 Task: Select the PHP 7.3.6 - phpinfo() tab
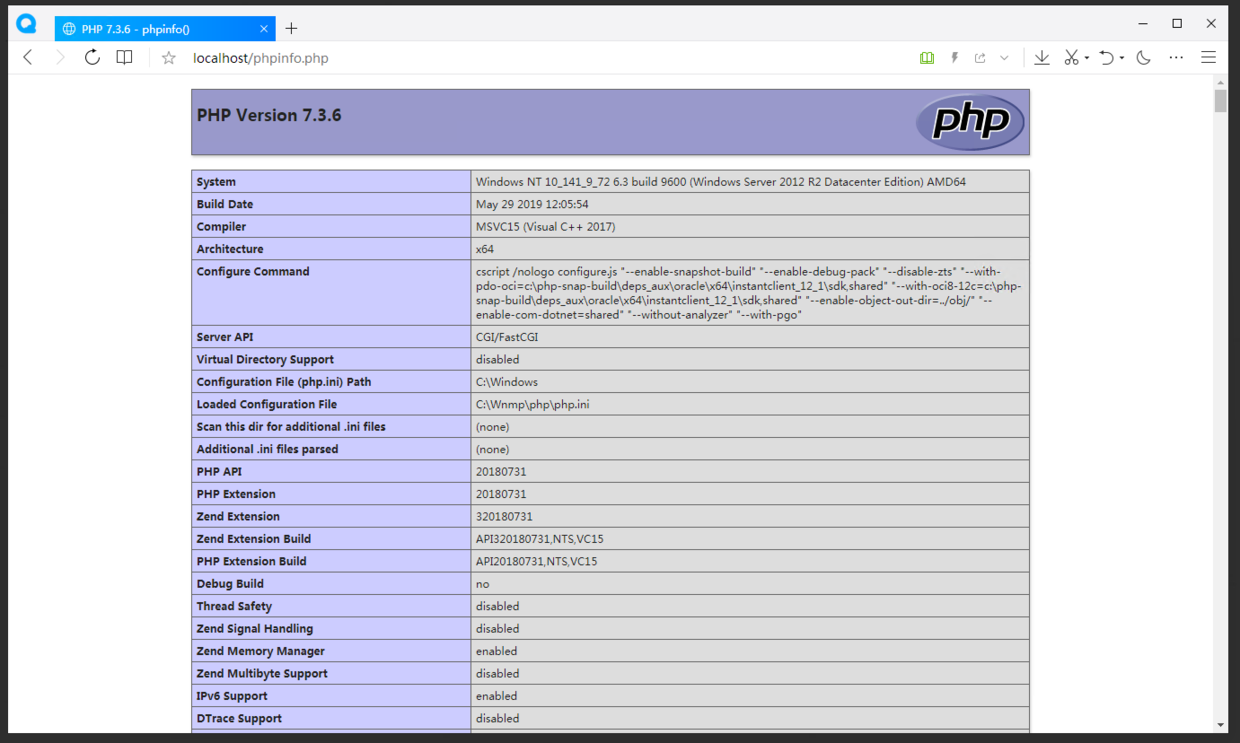[x=150, y=29]
